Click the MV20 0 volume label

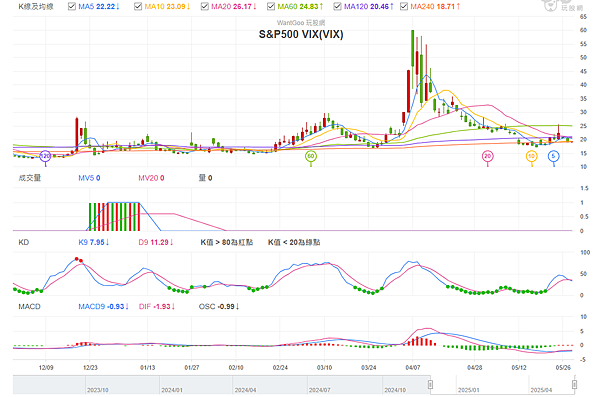tap(151, 178)
